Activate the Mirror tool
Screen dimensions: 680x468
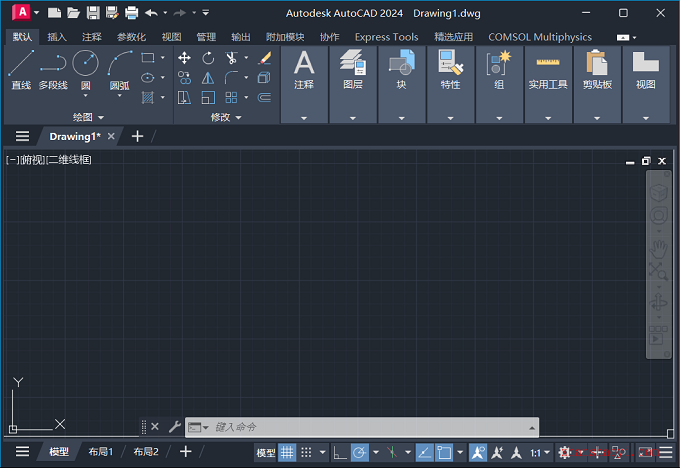208,78
